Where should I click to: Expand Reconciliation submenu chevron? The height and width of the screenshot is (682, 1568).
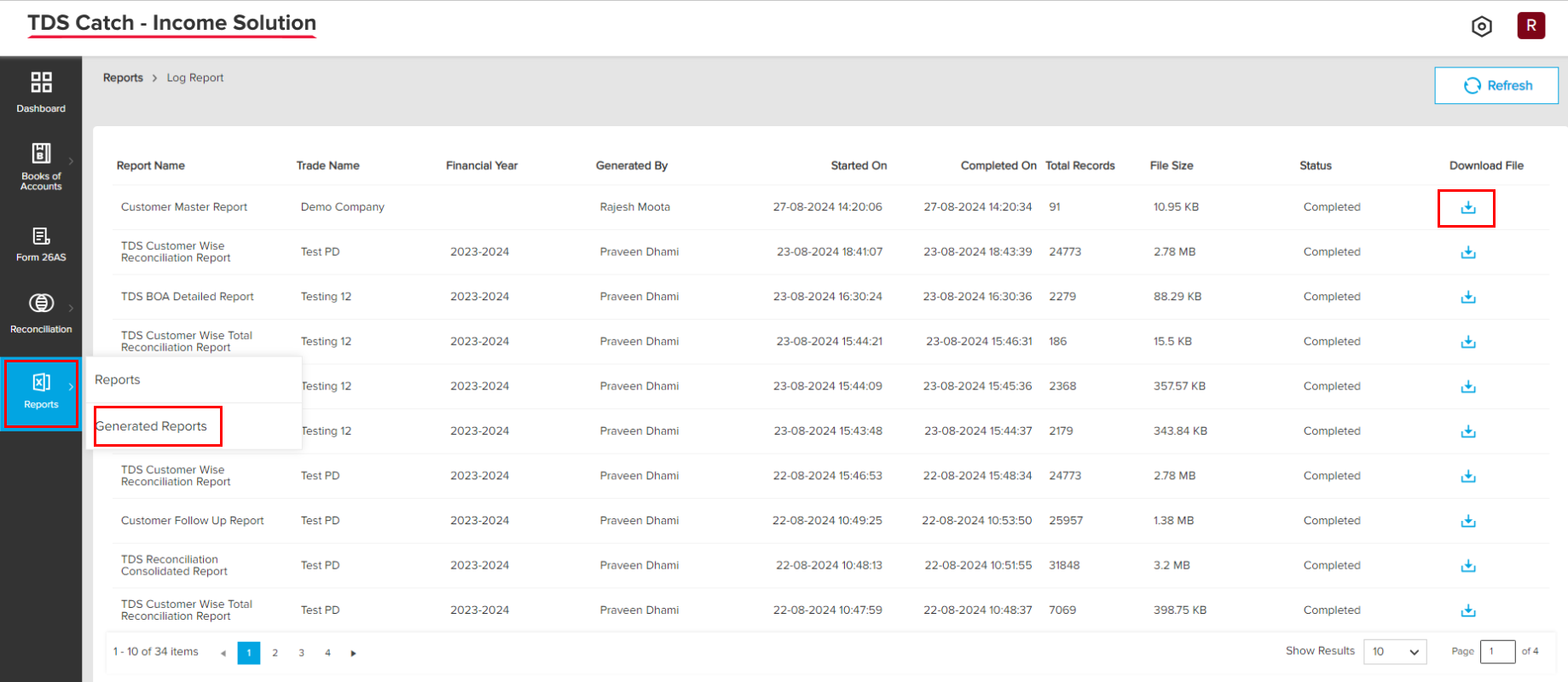click(72, 308)
